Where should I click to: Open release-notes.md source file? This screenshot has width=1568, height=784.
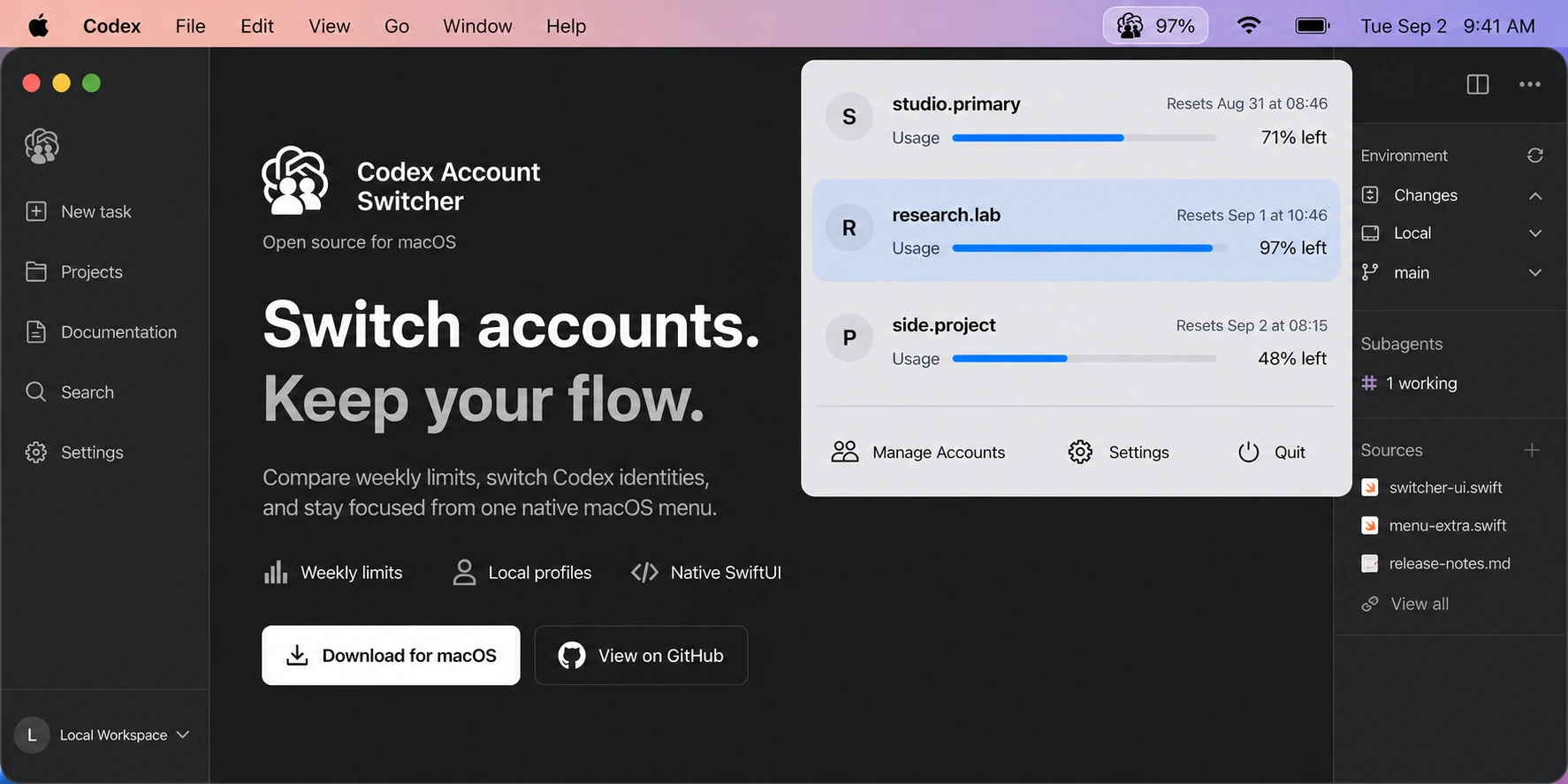1436,563
